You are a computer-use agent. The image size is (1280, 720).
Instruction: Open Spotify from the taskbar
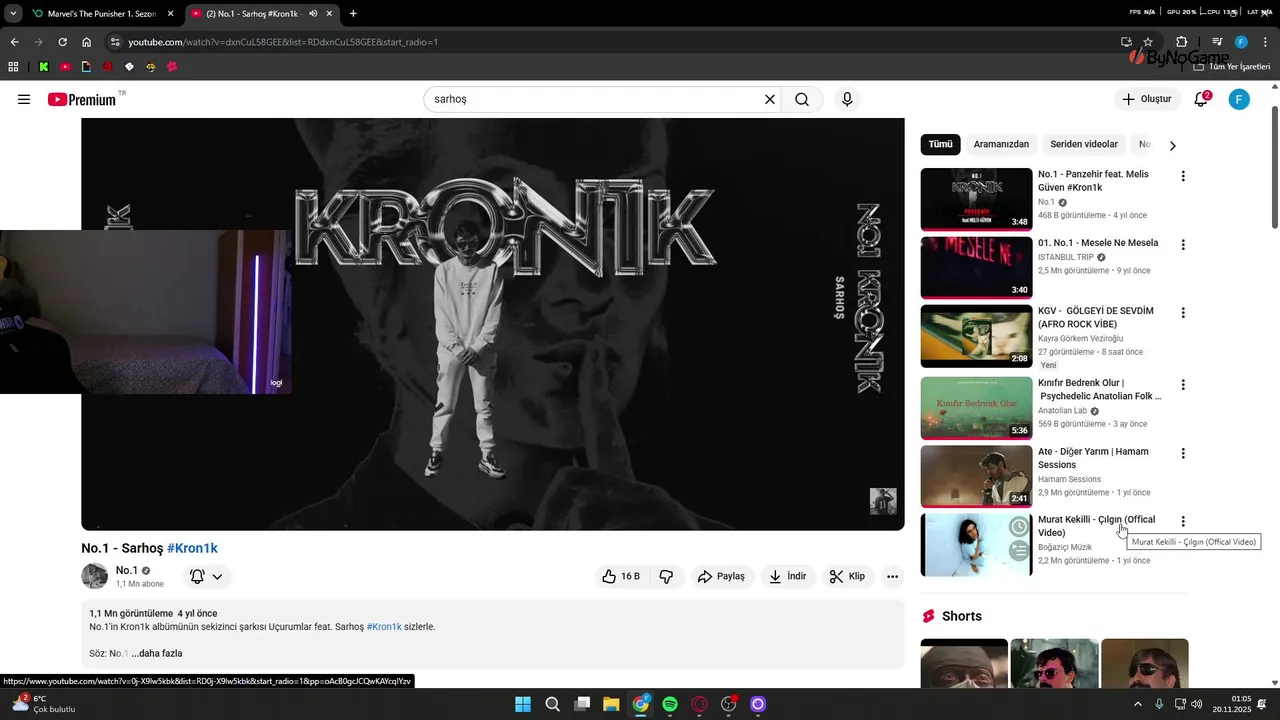670,704
